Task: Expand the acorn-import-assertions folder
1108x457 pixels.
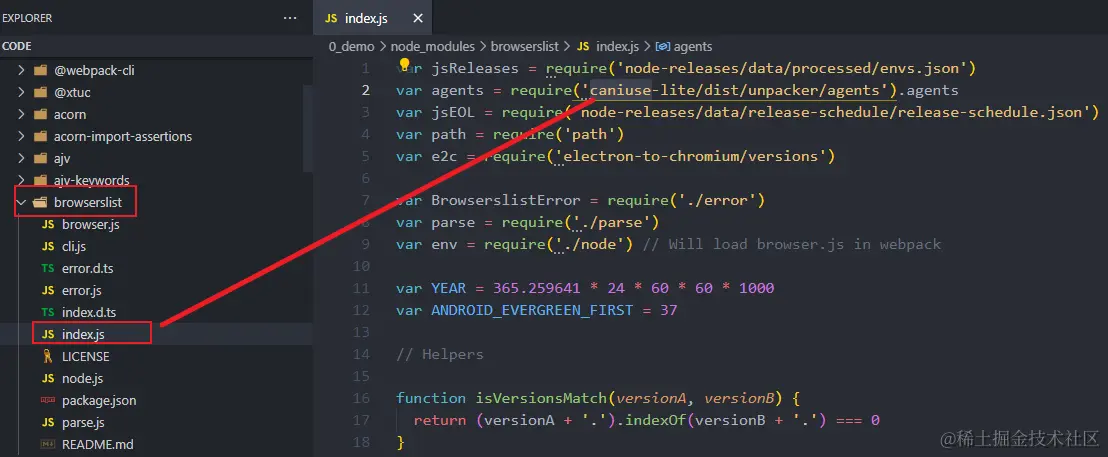Action: 20,136
